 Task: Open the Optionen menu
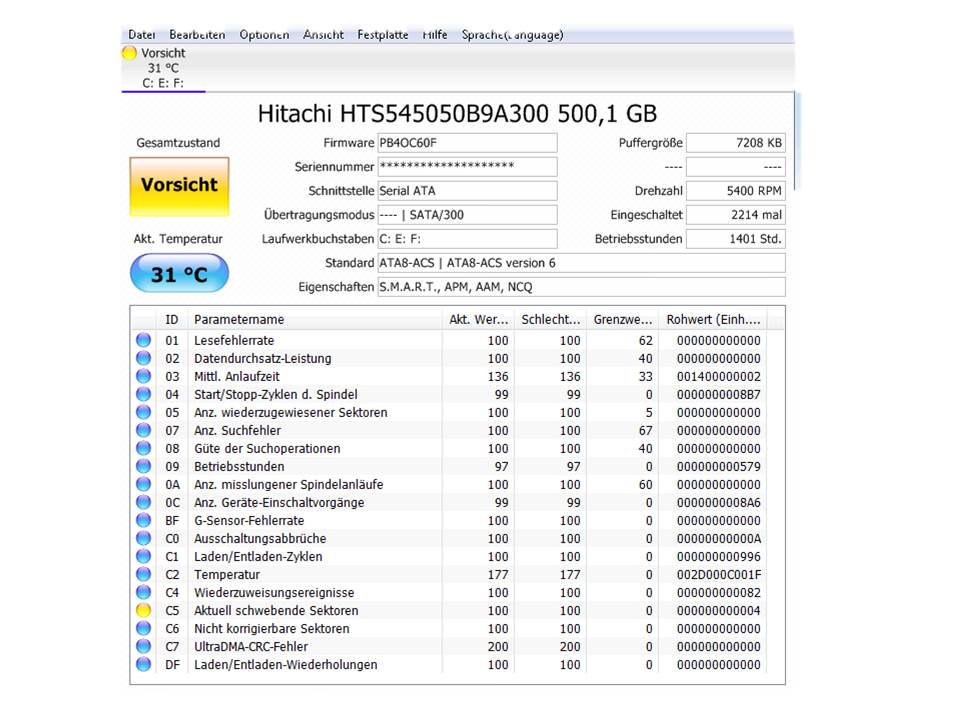pyautogui.click(x=264, y=35)
